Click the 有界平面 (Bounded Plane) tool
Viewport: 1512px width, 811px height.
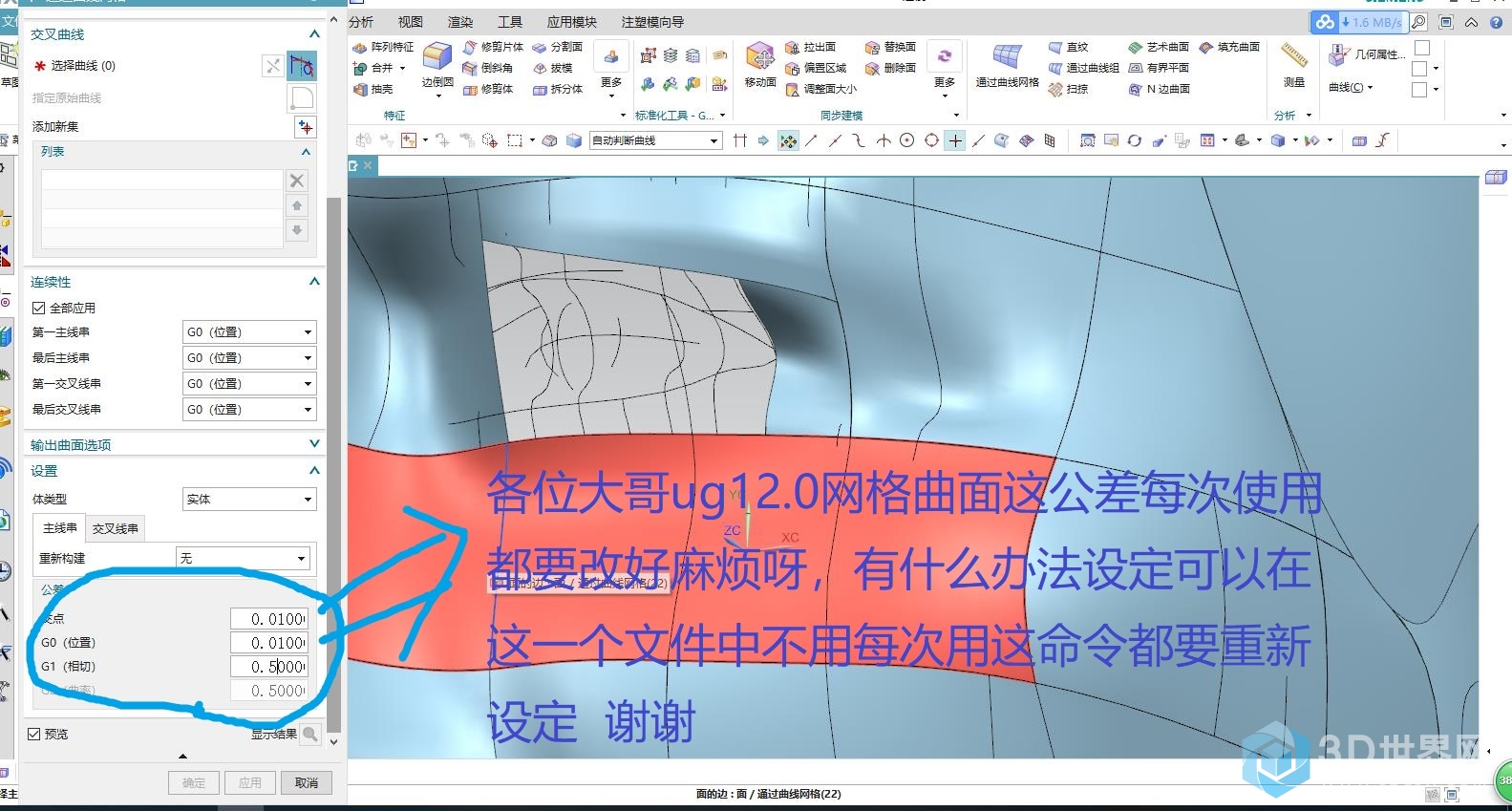(x=1159, y=68)
